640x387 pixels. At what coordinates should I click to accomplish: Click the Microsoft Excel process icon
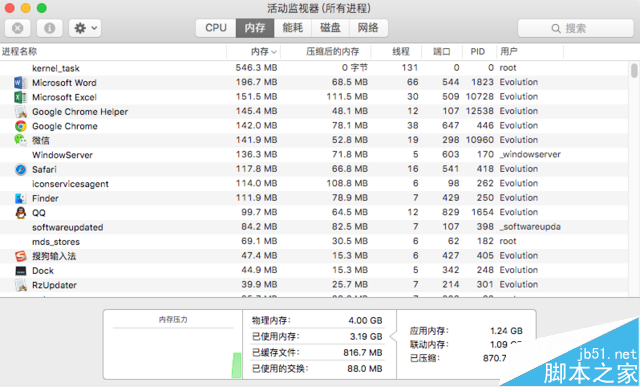(x=20, y=97)
